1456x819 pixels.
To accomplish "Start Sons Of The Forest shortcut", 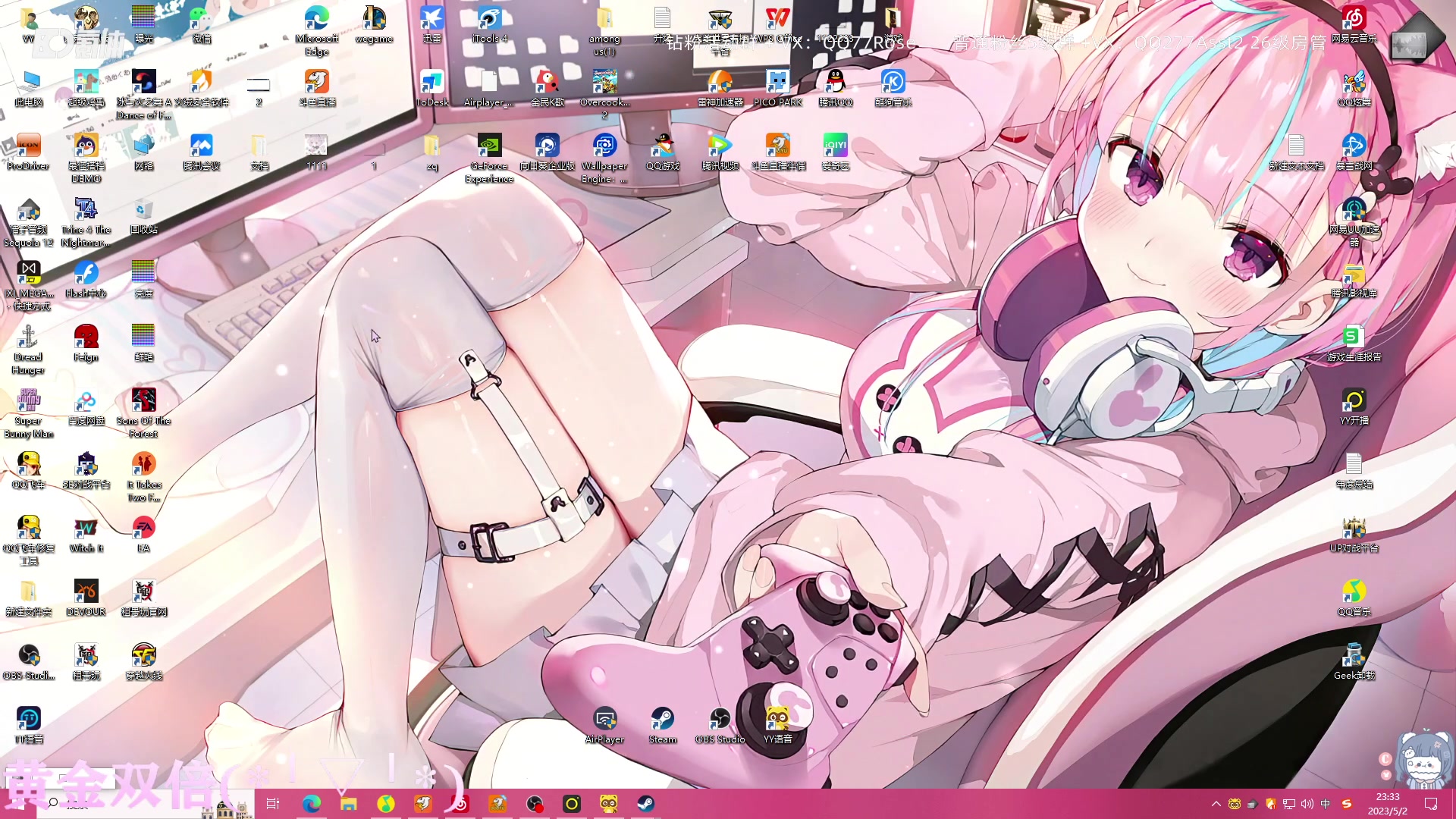I will pyautogui.click(x=143, y=413).
